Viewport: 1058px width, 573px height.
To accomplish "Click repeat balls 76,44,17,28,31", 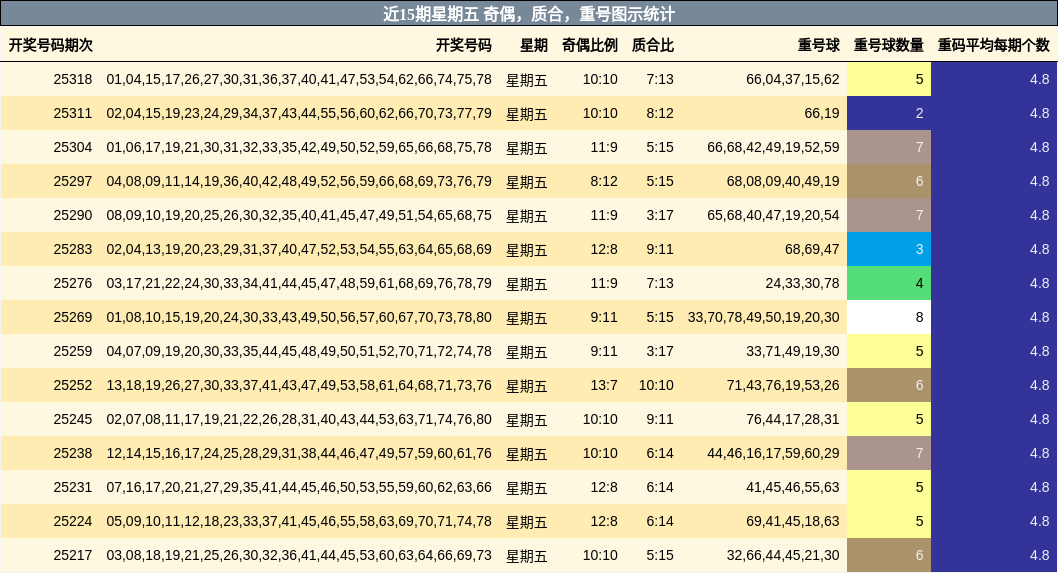I will 793,419.
